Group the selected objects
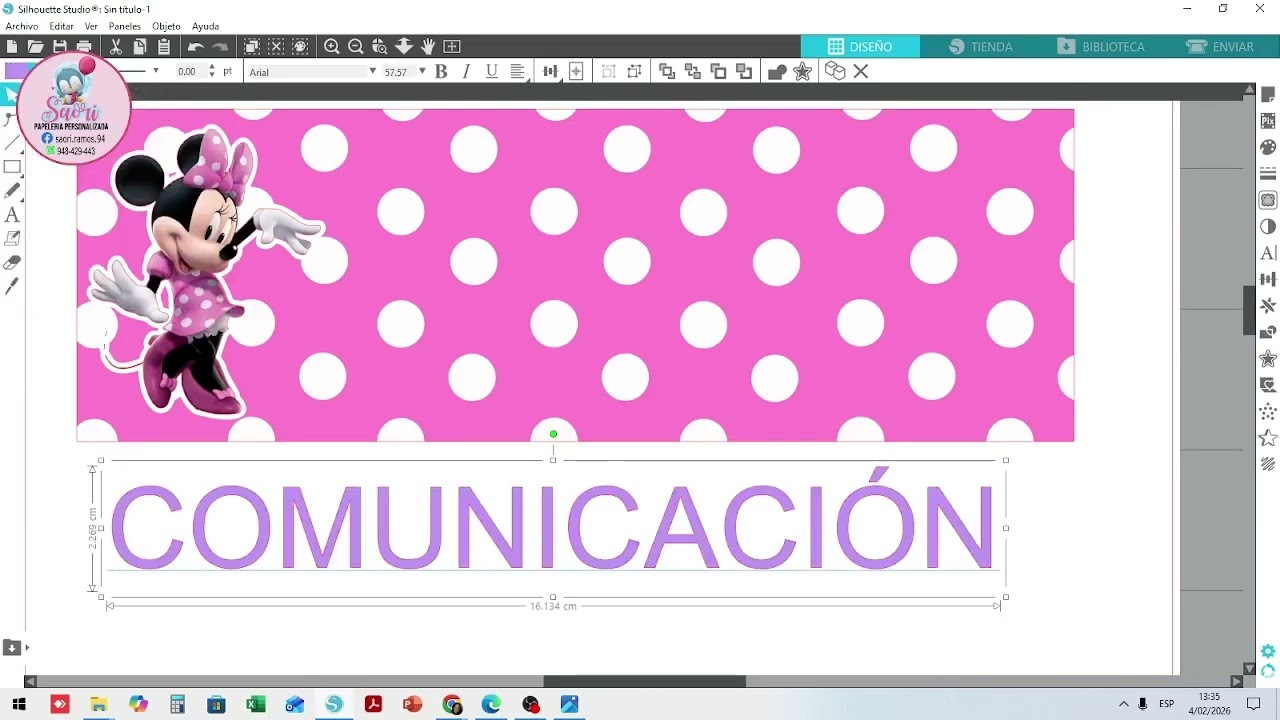 tap(609, 71)
